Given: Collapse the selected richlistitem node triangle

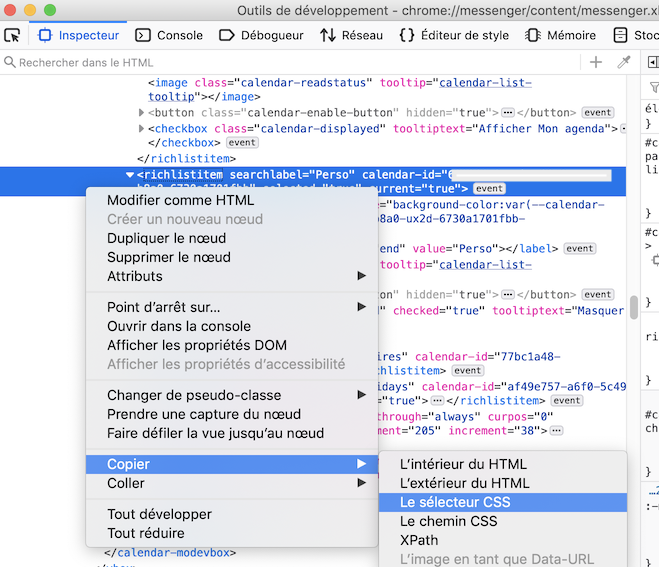Looking at the screenshot, I should [x=130, y=175].
